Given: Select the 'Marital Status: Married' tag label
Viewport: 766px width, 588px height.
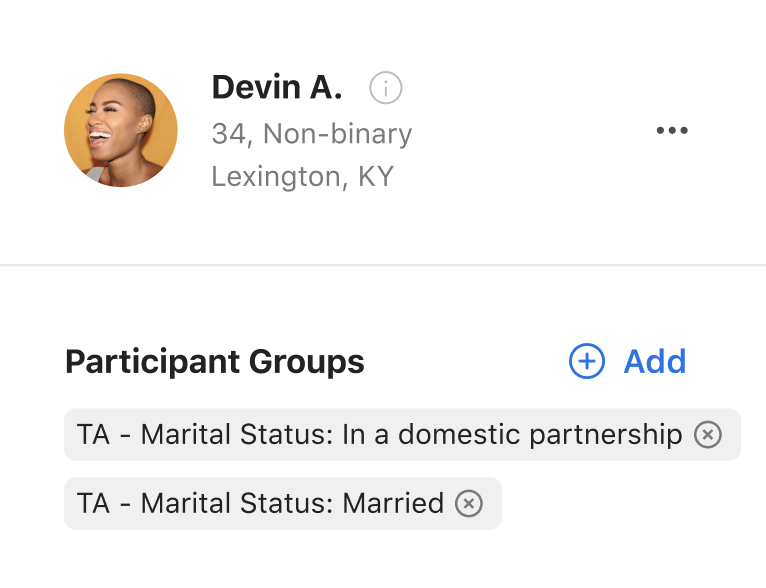Looking at the screenshot, I should click(x=260, y=503).
